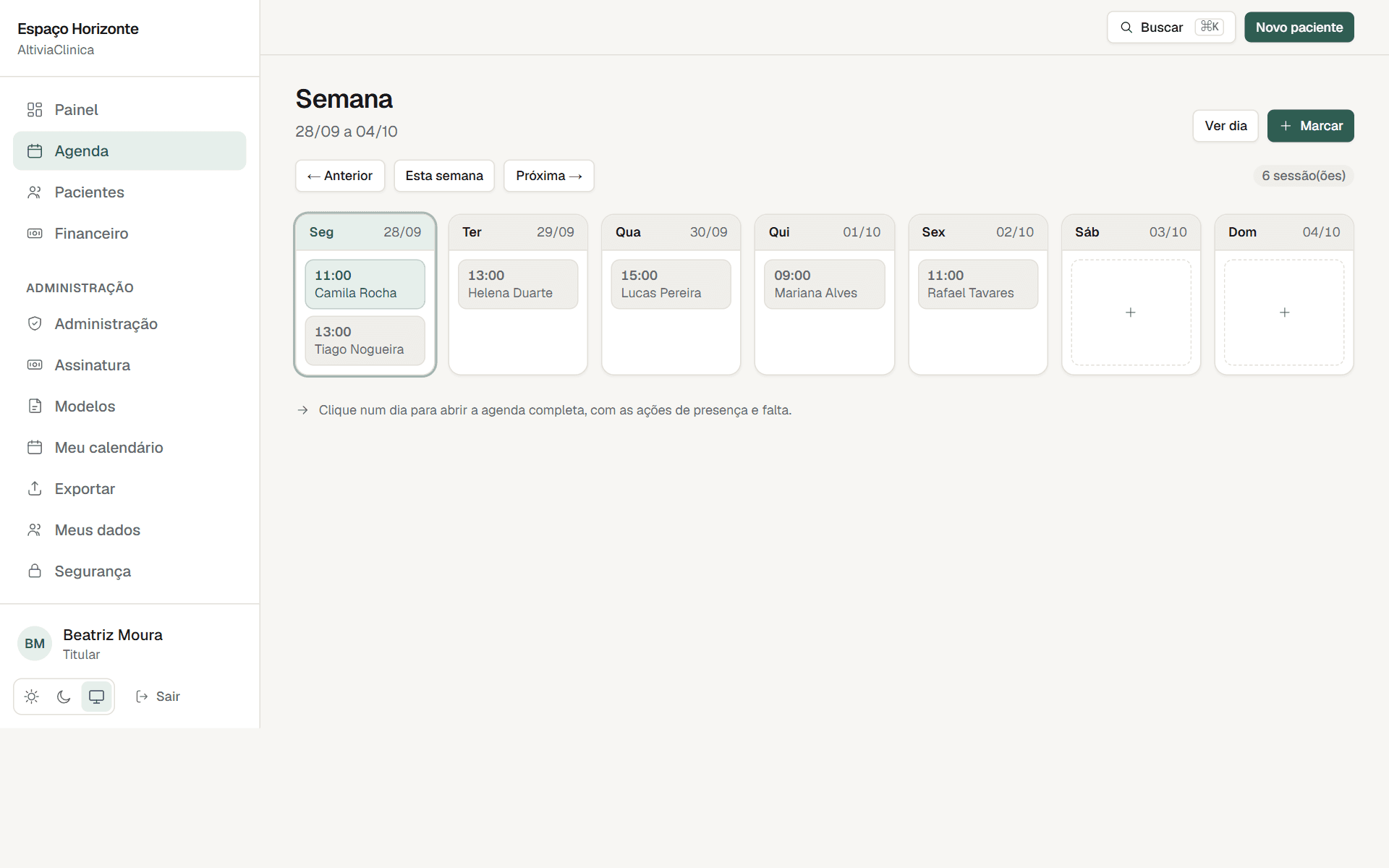The height and width of the screenshot is (868, 1389).
Task: Open the Agenda menu item
Action: click(129, 151)
